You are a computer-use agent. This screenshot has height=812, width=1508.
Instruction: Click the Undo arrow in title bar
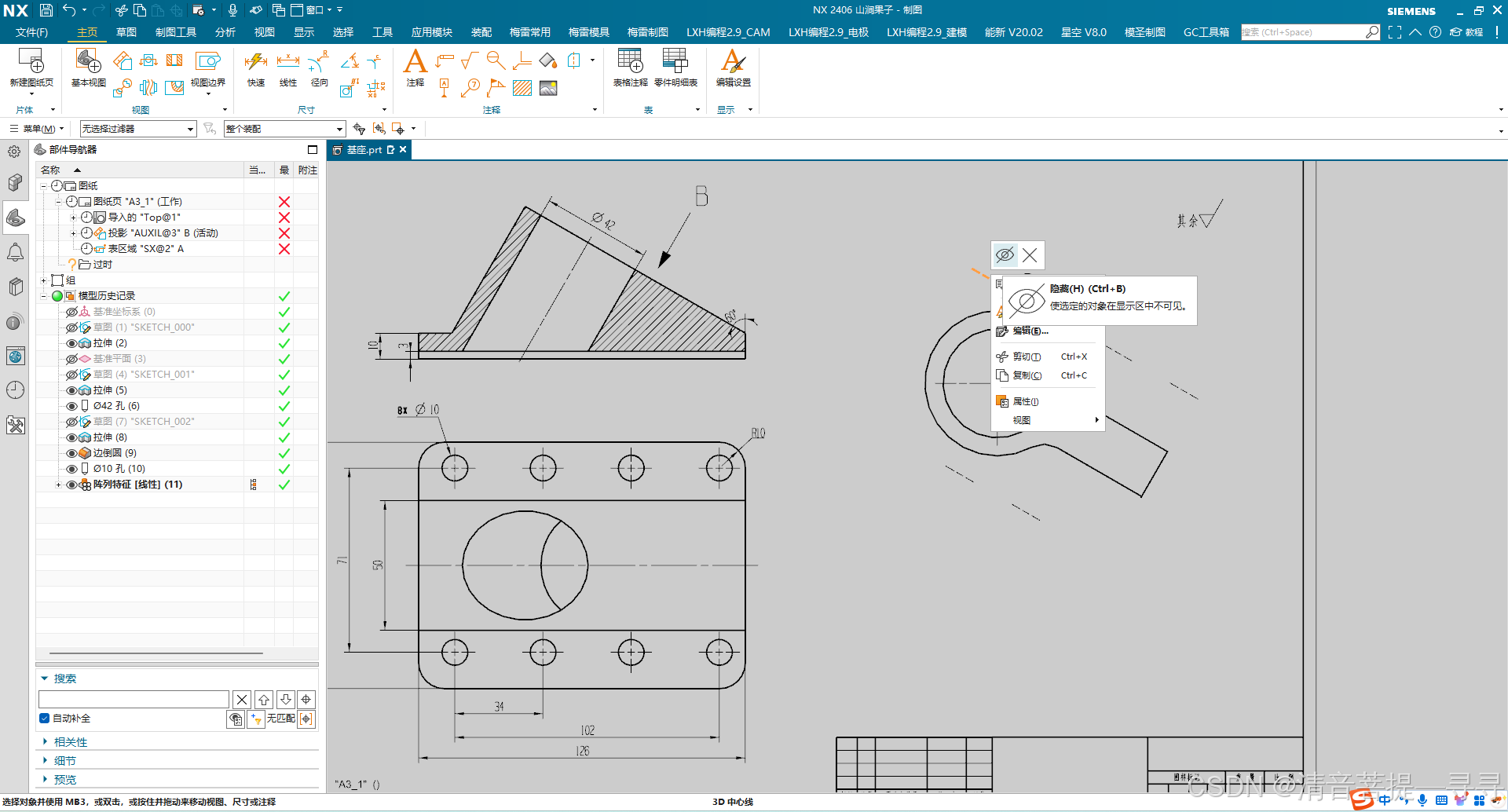[69, 10]
